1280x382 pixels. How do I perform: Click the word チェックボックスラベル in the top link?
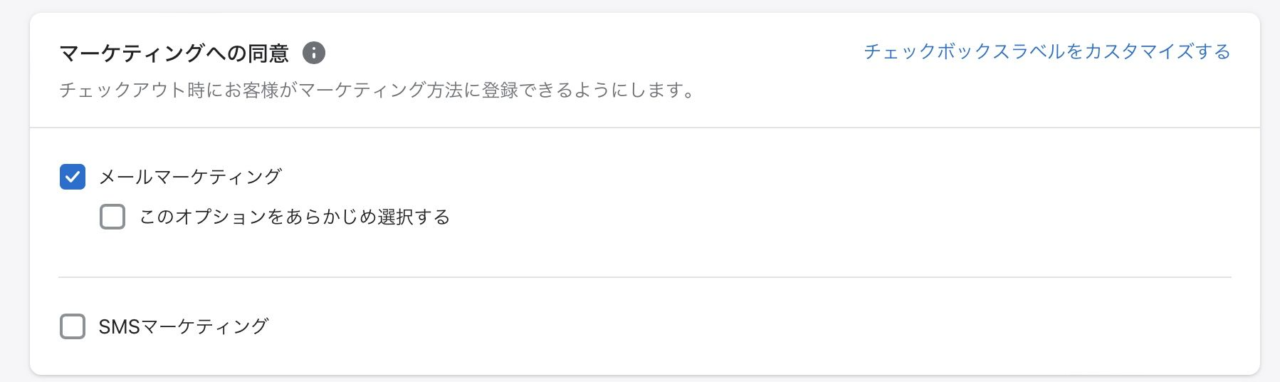[963, 51]
